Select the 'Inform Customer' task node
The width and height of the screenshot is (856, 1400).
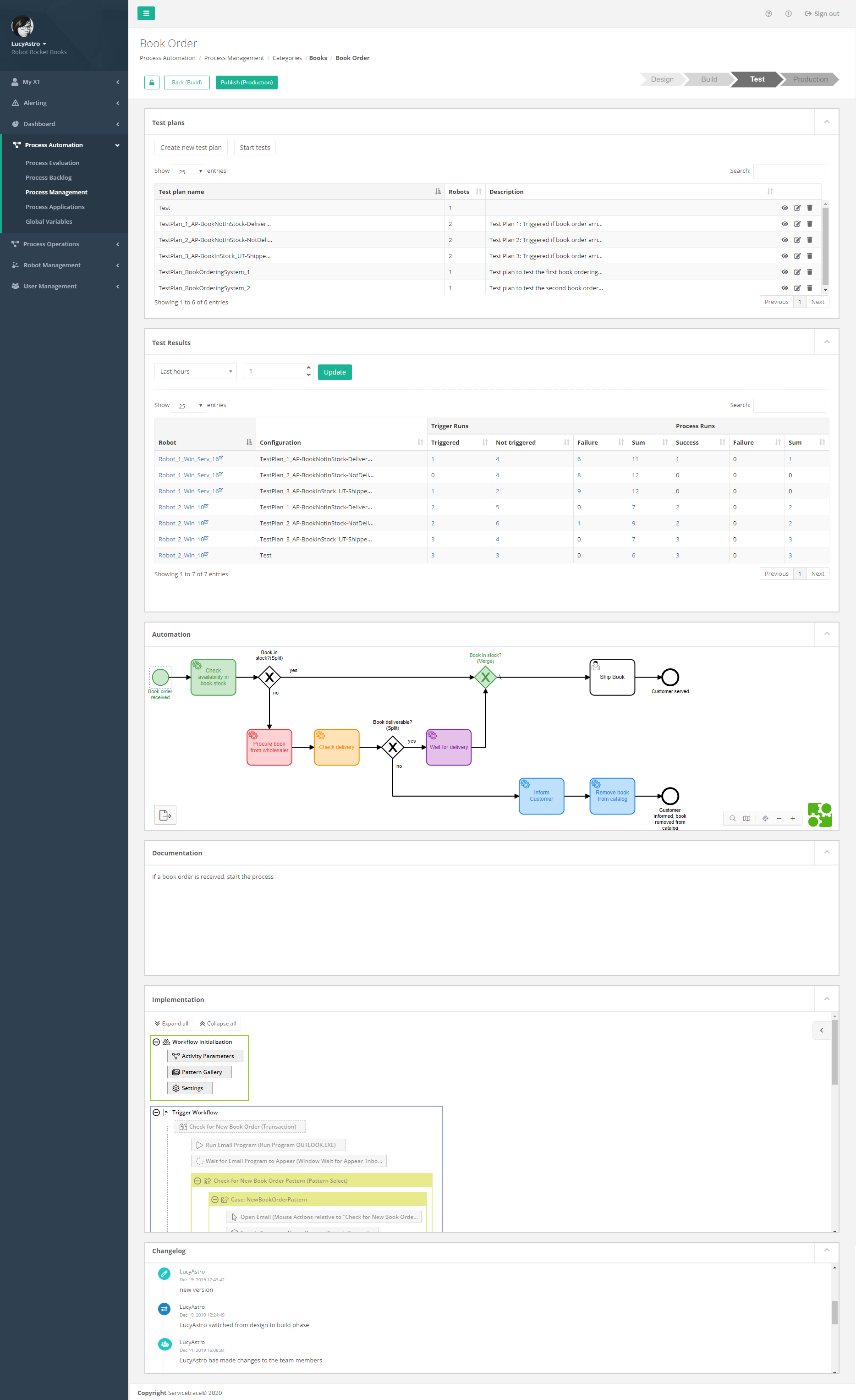(541, 796)
